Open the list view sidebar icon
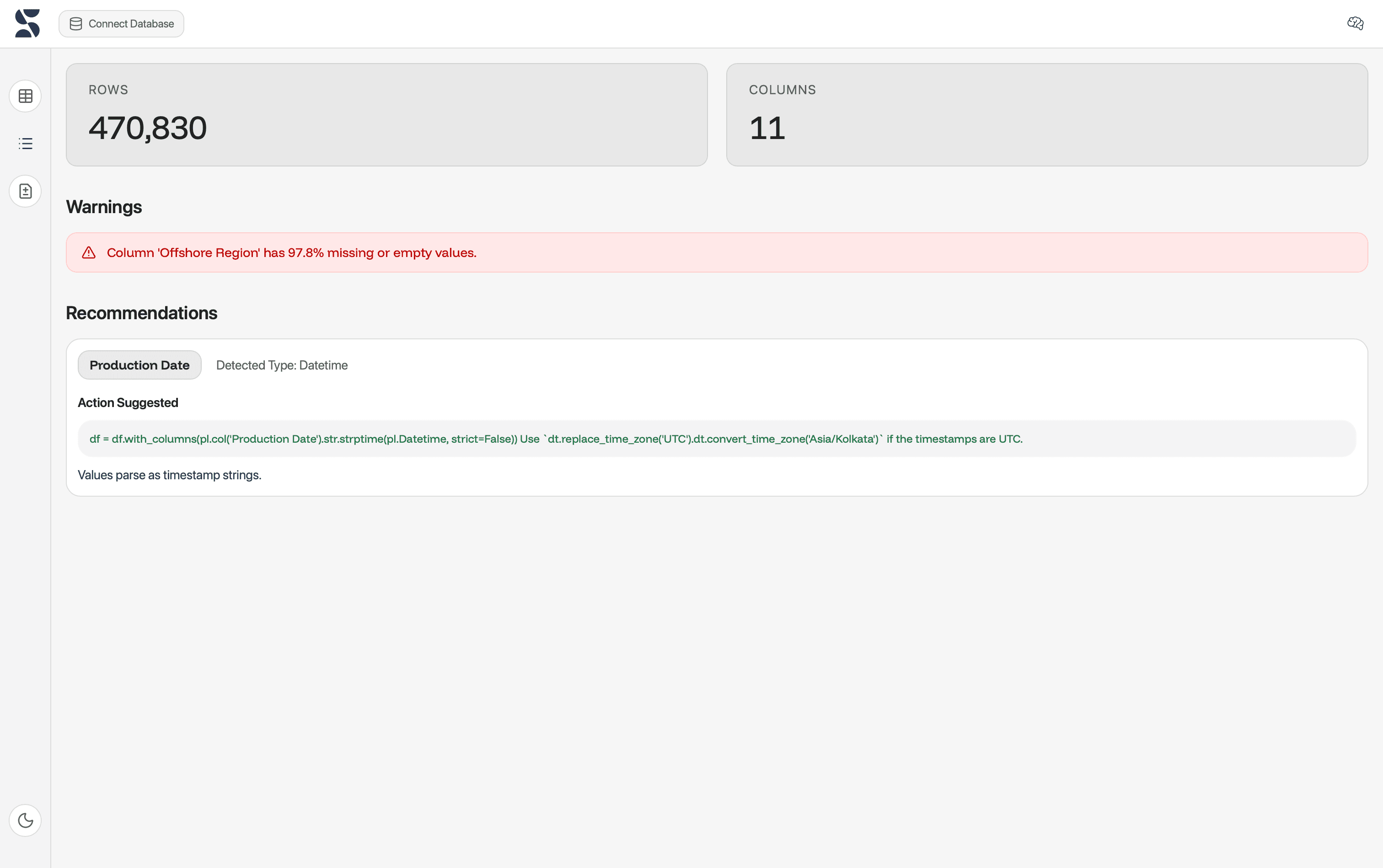The height and width of the screenshot is (868, 1383). coord(25,144)
